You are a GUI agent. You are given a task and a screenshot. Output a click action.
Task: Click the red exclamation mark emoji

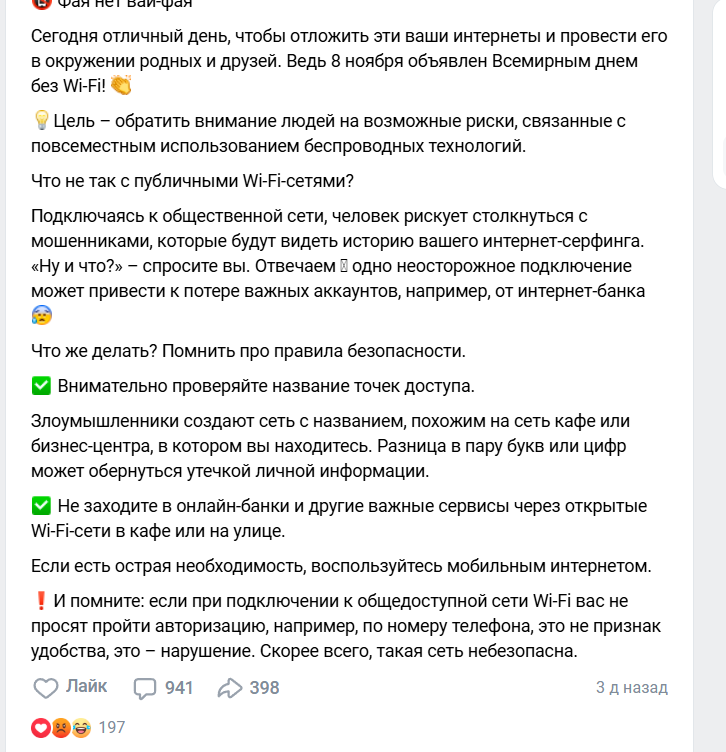coord(41,601)
